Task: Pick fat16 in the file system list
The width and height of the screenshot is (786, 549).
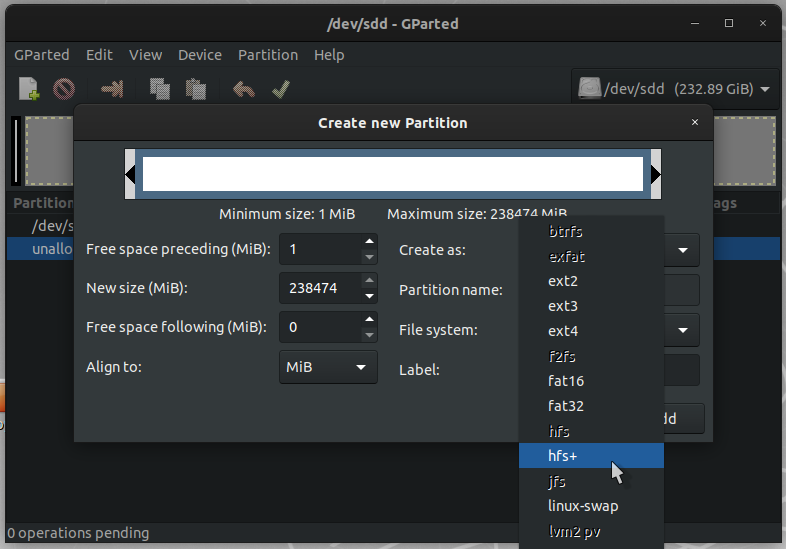Action: click(592, 381)
